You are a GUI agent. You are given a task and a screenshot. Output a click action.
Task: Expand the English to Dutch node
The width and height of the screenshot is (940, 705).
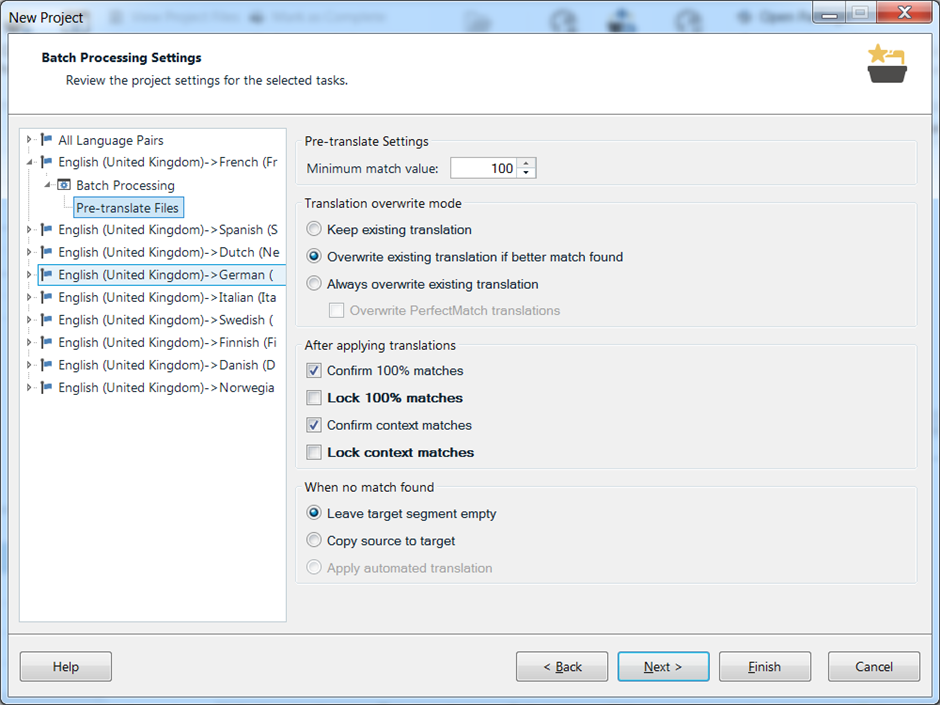(29, 252)
